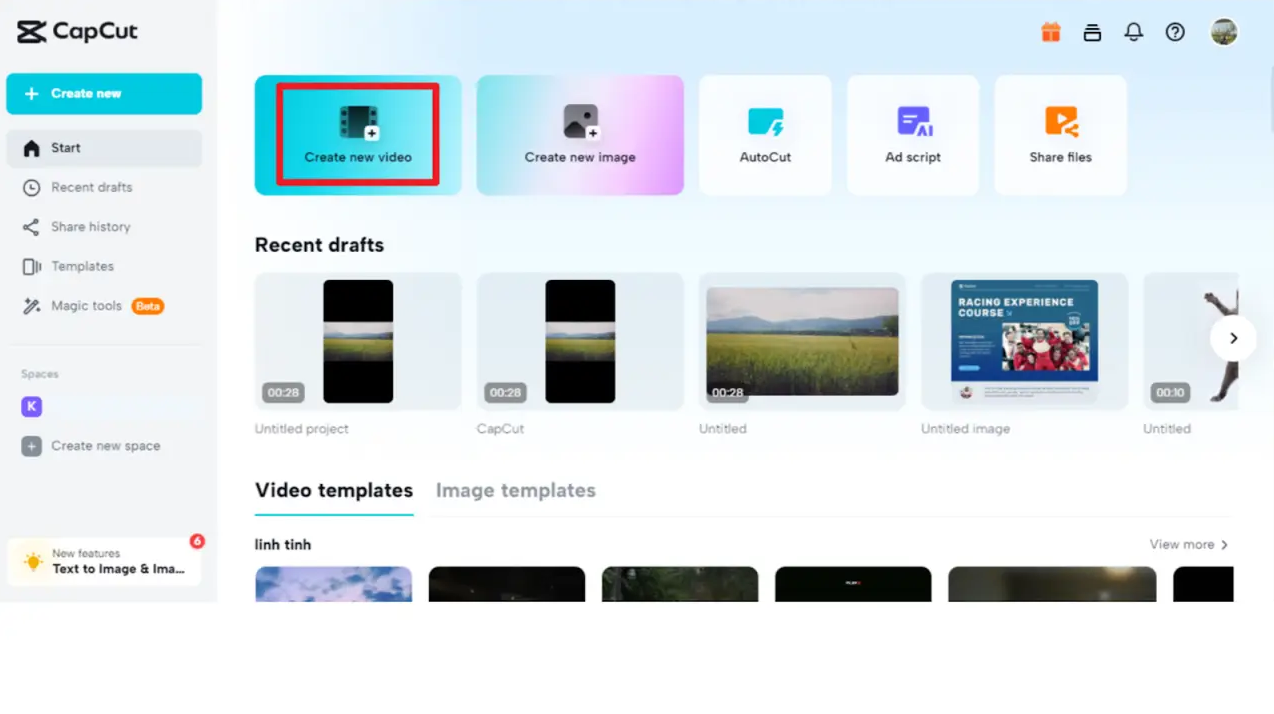The width and height of the screenshot is (1274, 714).
Task: Click the clock icon beside Recent drafts
Action: [x=32, y=187]
